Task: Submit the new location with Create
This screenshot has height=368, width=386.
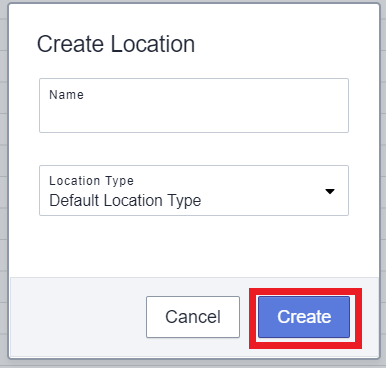Action: point(304,317)
